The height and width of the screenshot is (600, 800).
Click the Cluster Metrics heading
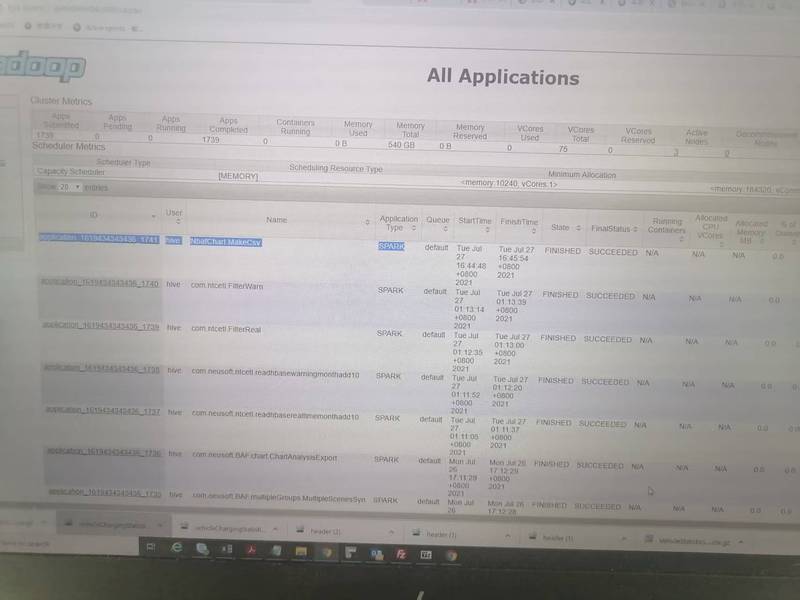pyautogui.click(x=61, y=101)
